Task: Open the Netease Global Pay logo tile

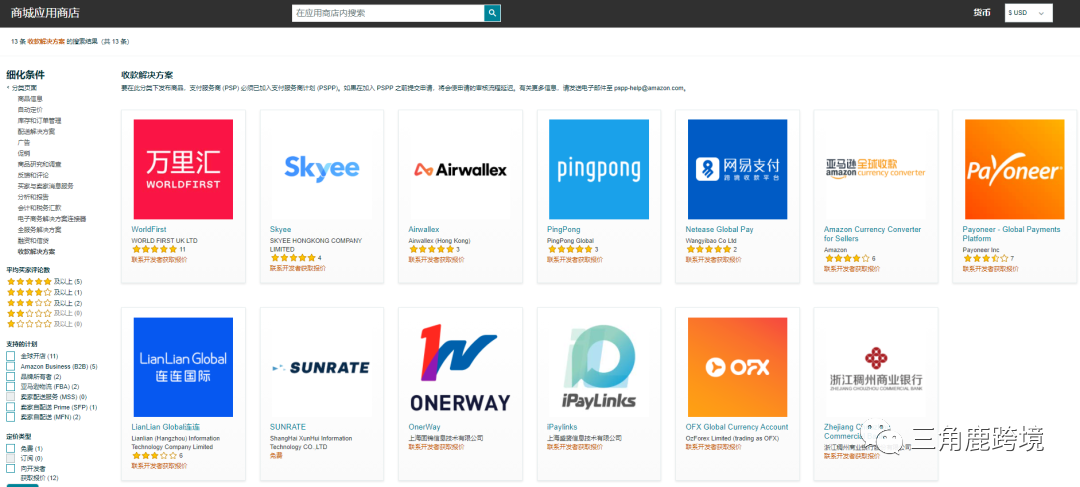Action: 737,169
